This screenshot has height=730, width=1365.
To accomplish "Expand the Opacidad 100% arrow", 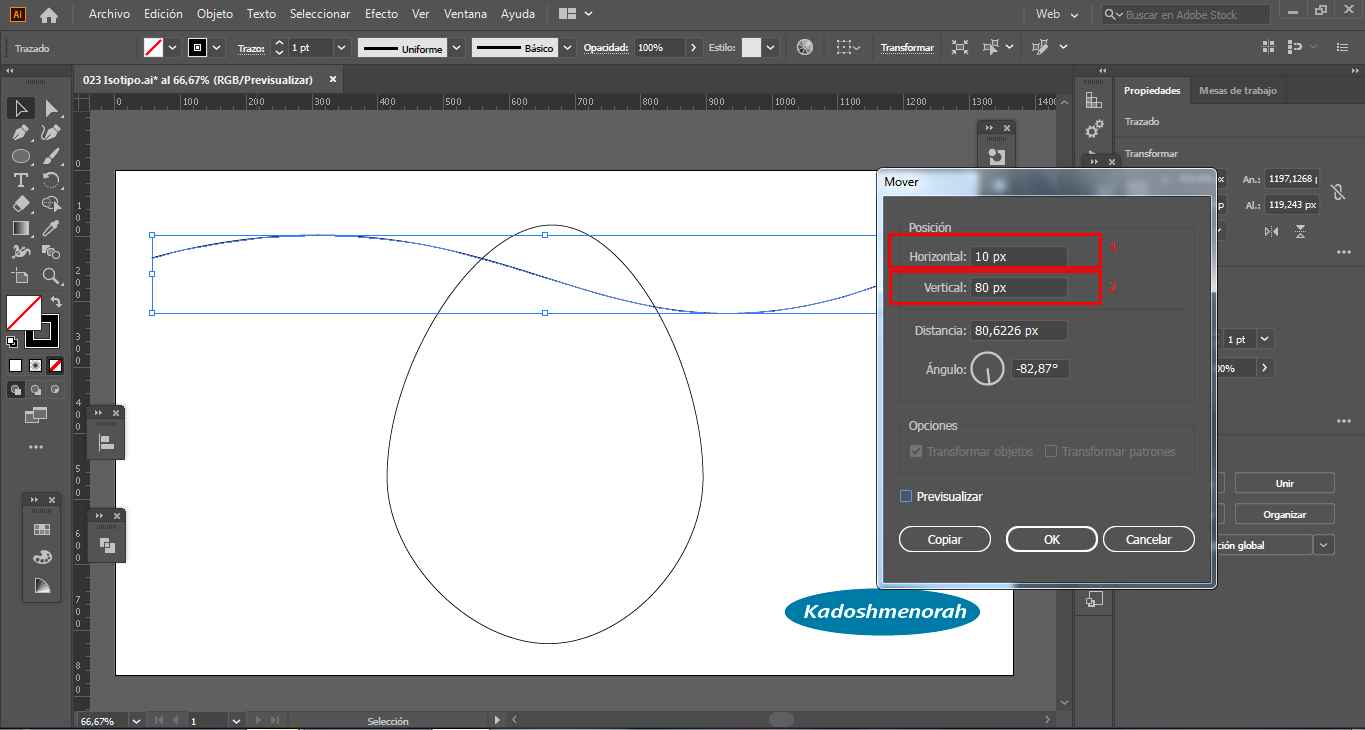I will [x=694, y=47].
